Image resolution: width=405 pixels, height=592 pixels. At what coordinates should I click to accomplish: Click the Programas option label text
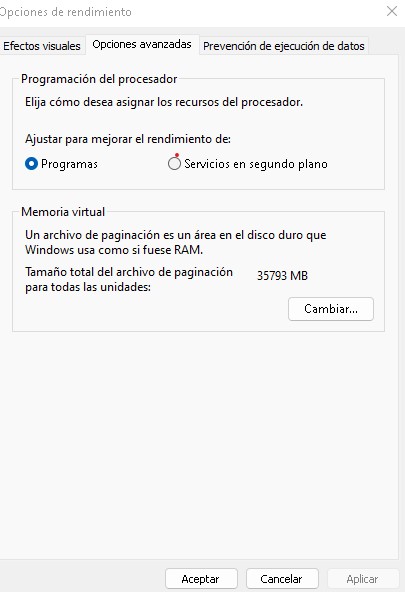tap(69, 164)
